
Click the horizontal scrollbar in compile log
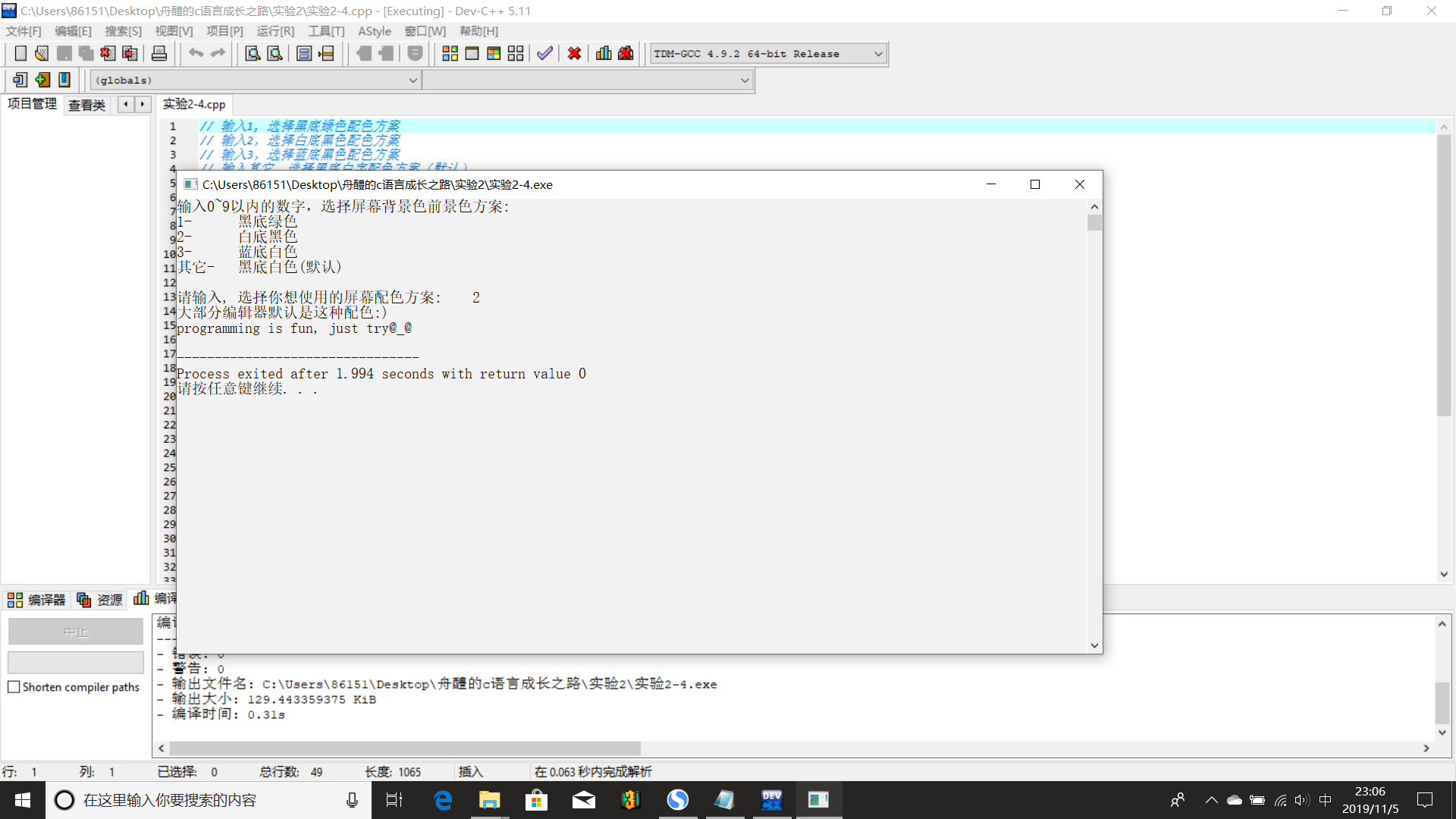point(405,748)
